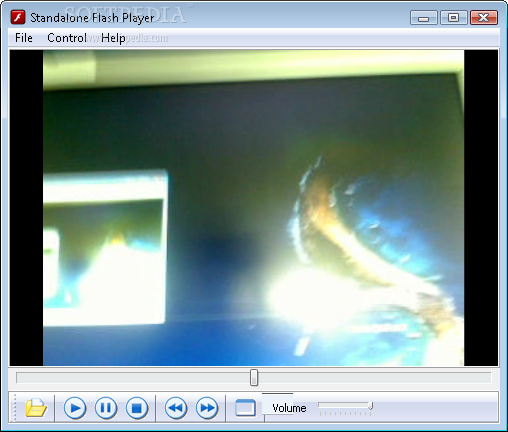Pause playback with the pause button

click(106, 408)
